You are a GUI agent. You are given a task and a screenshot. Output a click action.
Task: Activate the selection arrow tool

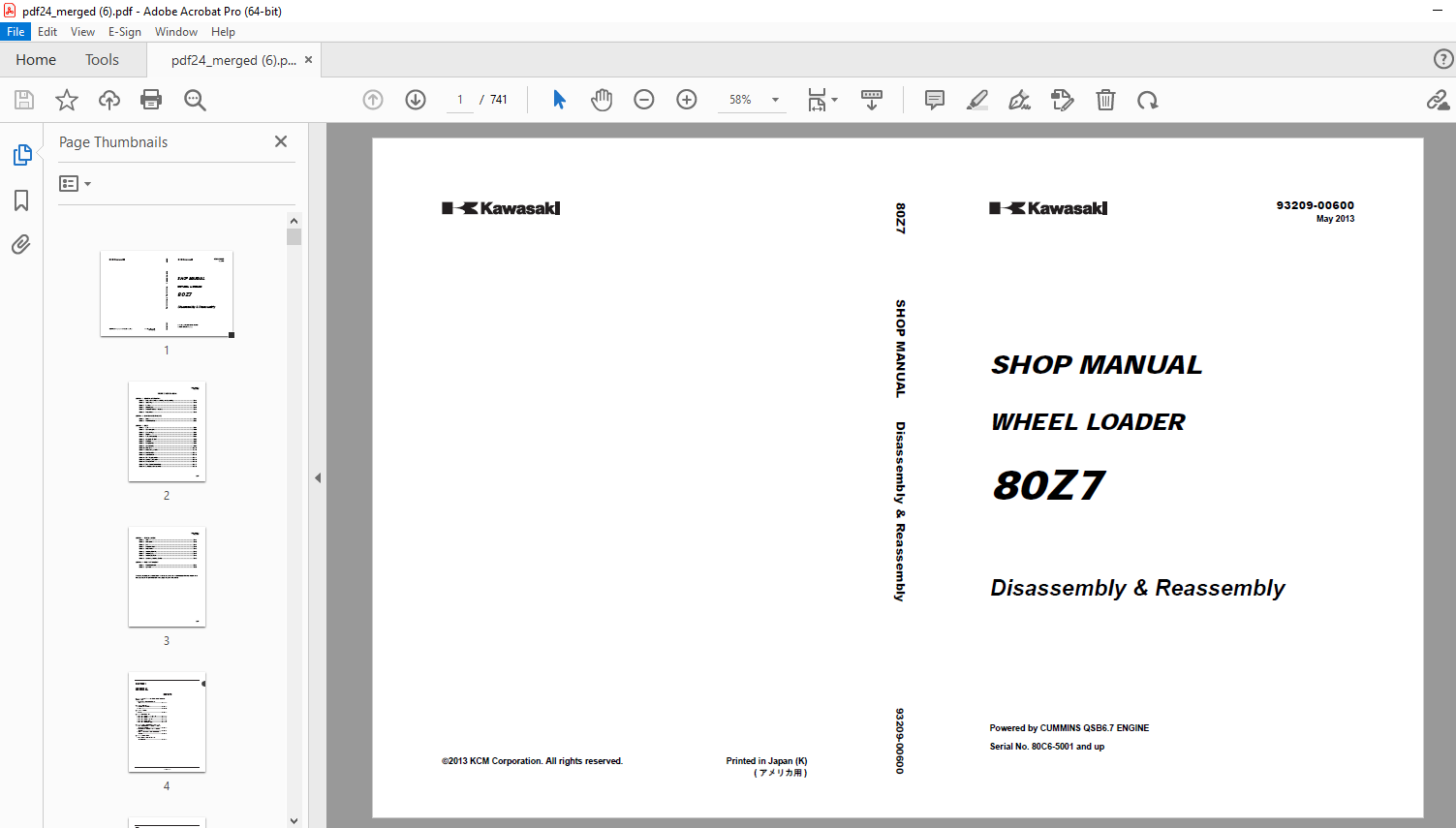point(559,100)
